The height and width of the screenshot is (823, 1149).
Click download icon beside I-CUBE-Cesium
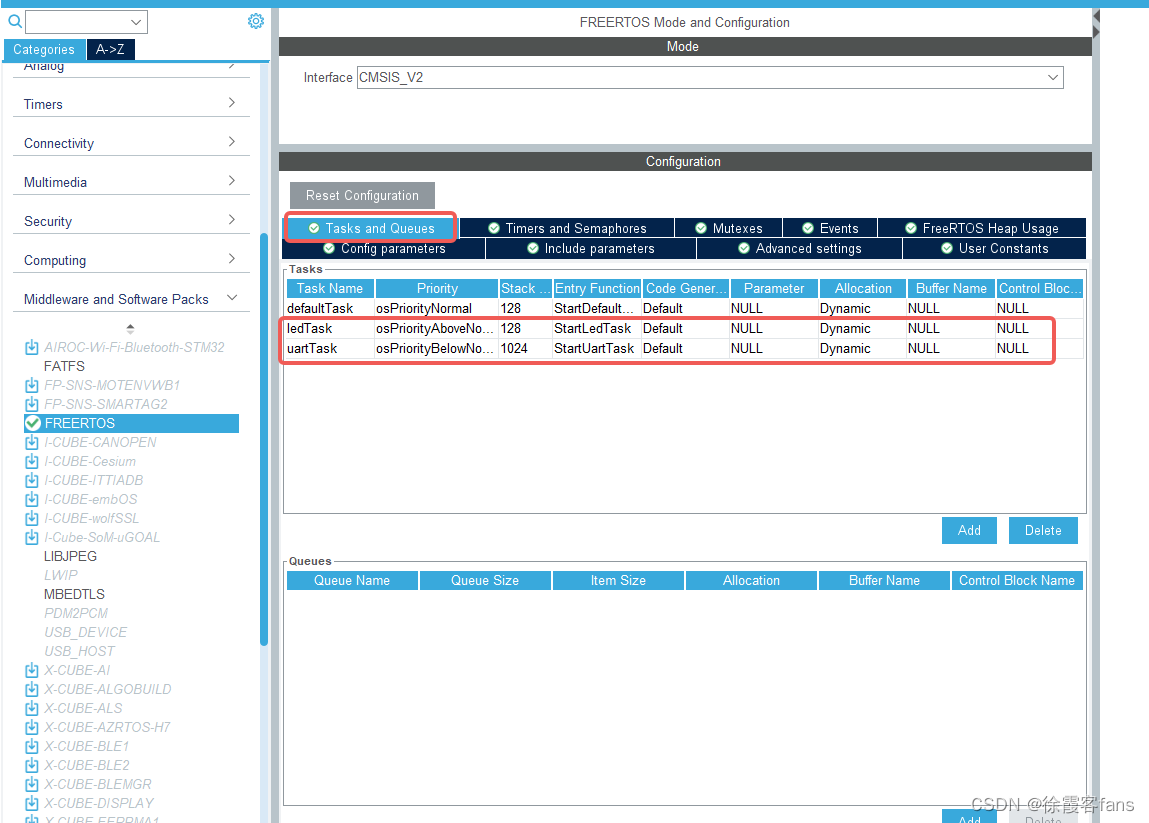click(x=32, y=462)
